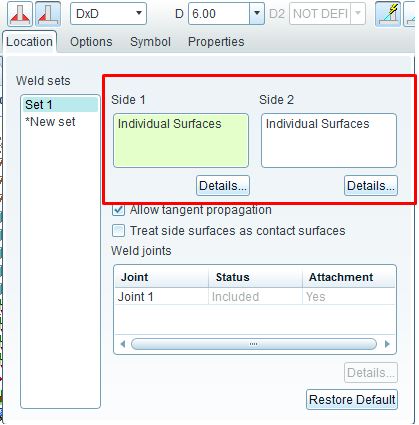The image size is (419, 425).
Task: Click the Details button under Weld joints
Action: [x=371, y=373]
